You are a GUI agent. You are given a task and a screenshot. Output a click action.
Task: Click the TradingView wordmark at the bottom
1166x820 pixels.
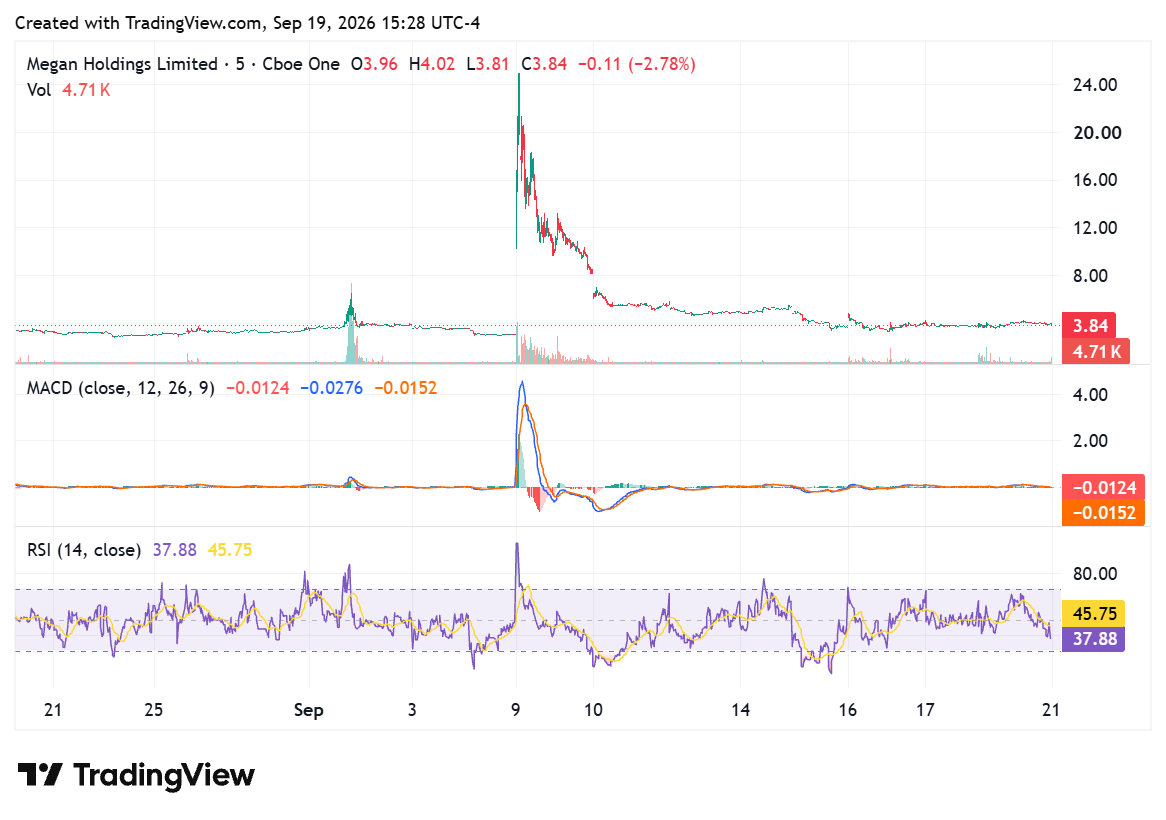[164, 775]
